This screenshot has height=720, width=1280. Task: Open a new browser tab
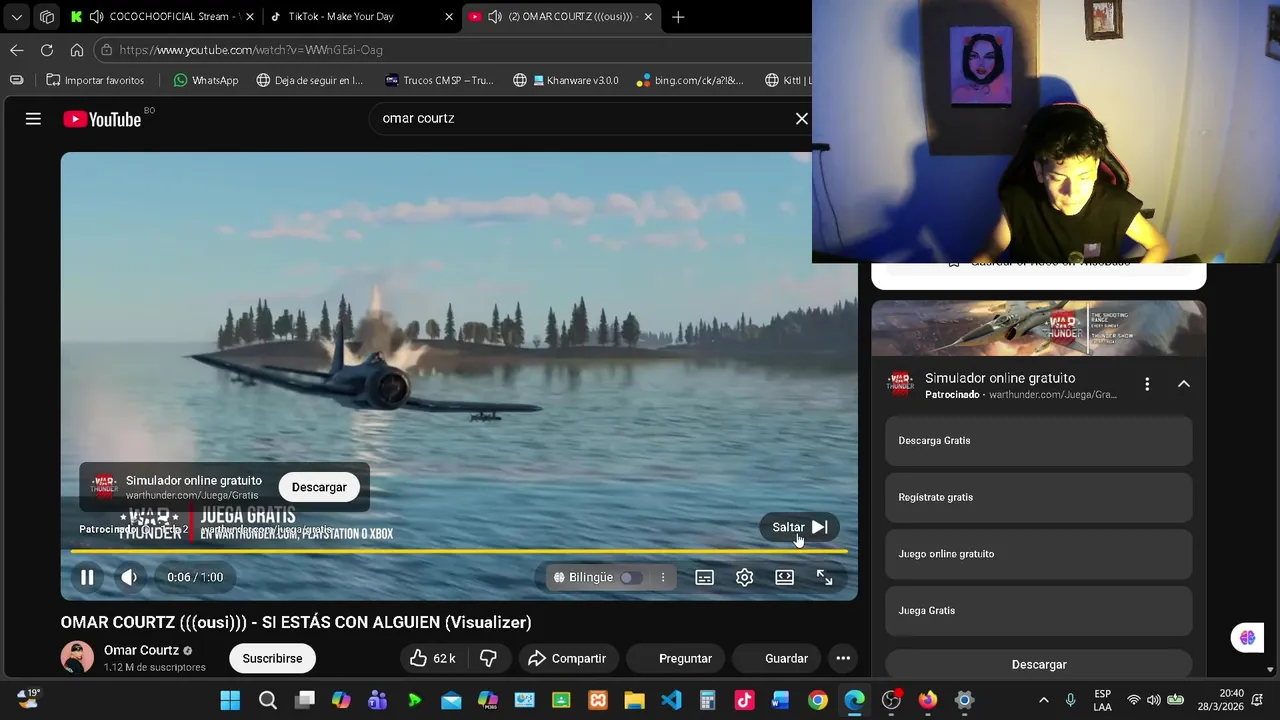click(x=678, y=17)
